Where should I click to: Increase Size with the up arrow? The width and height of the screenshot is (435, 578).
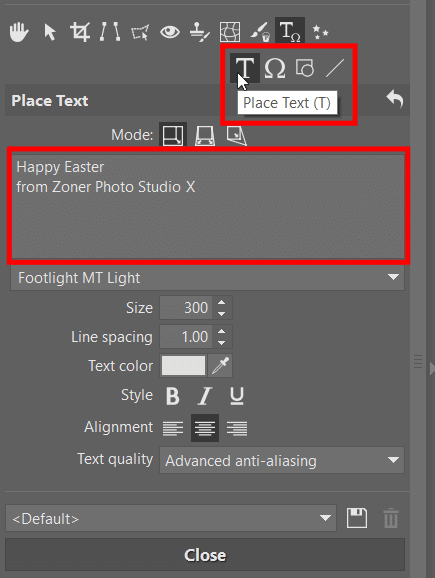pyautogui.click(x=222, y=302)
